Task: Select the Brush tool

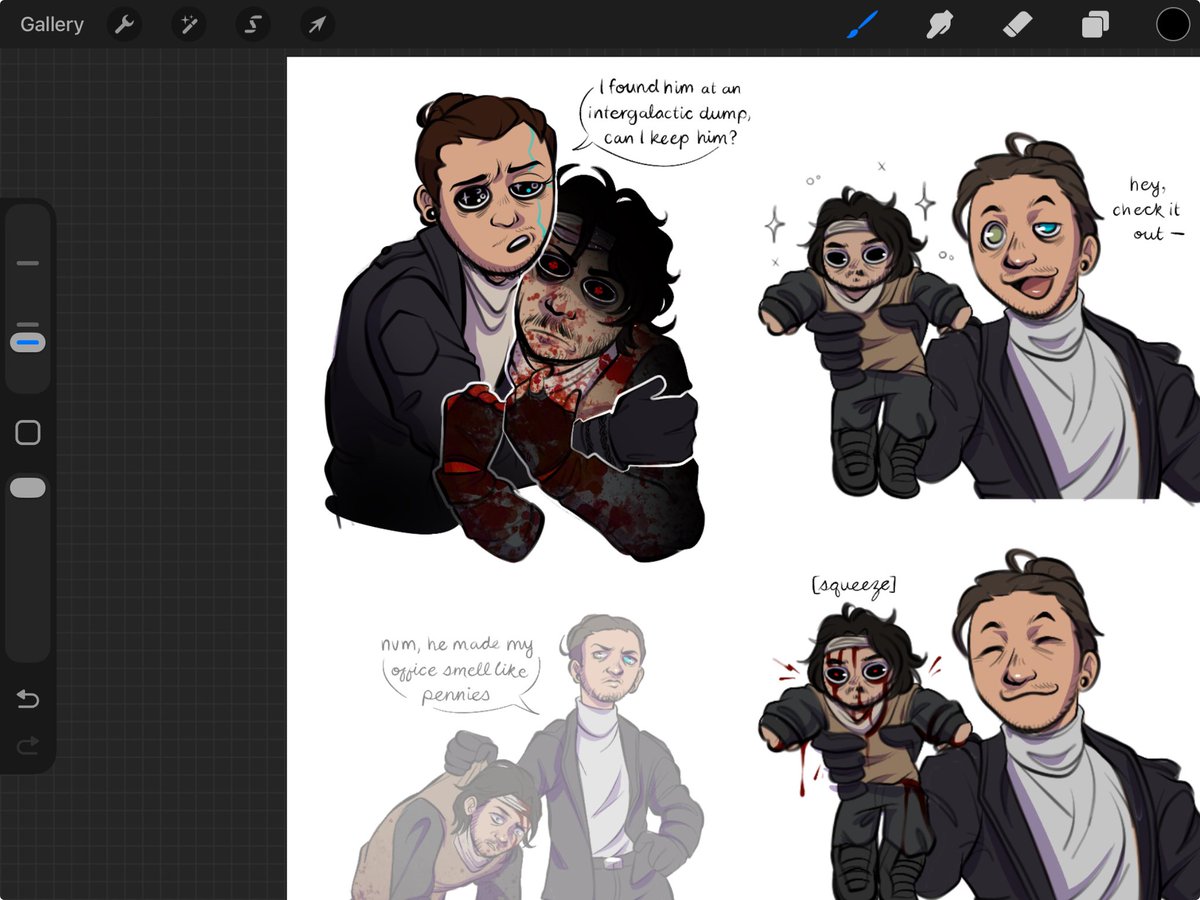Action: coord(861,24)
